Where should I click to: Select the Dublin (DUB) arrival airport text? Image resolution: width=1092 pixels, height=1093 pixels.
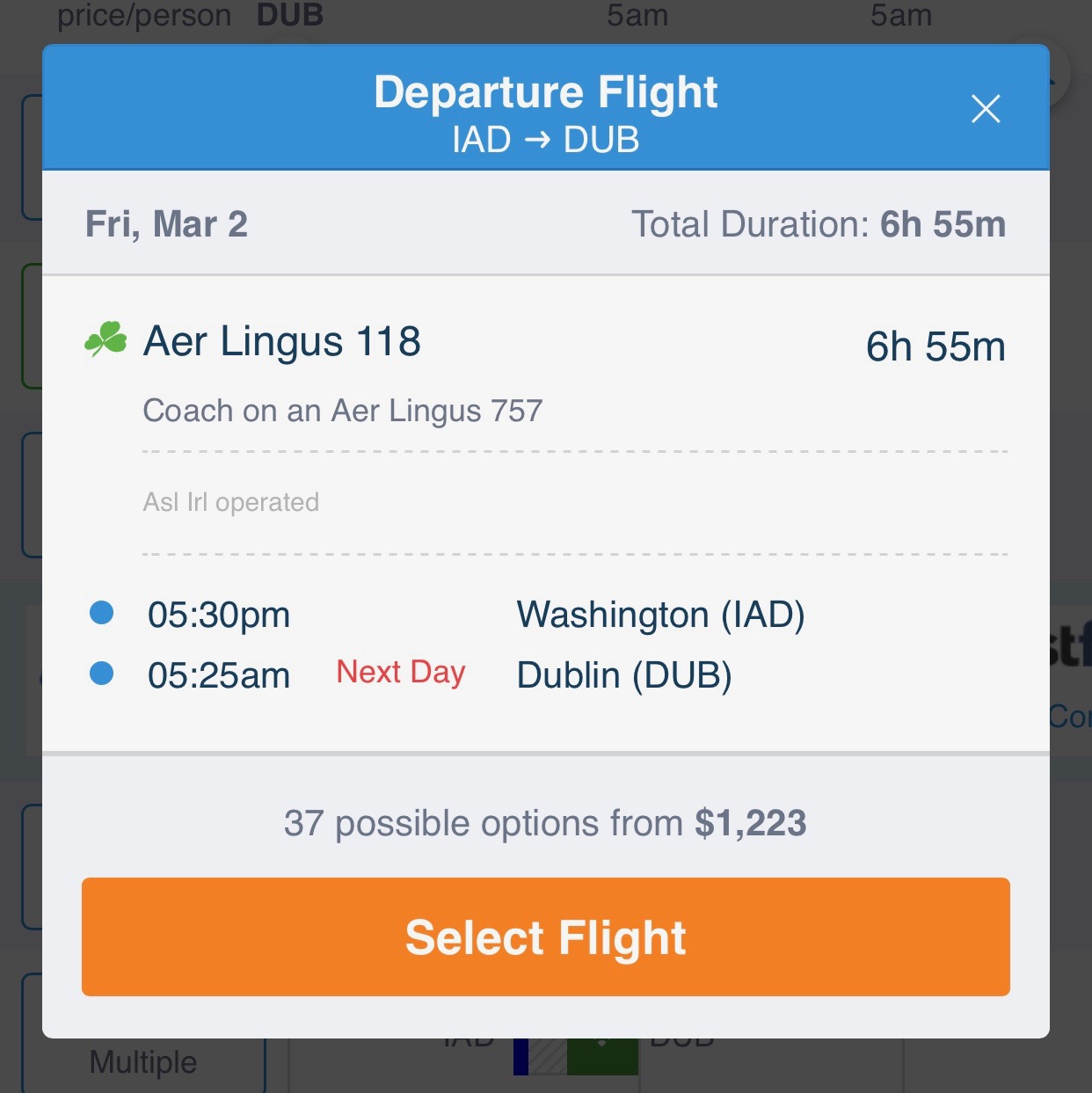[623, 675]
